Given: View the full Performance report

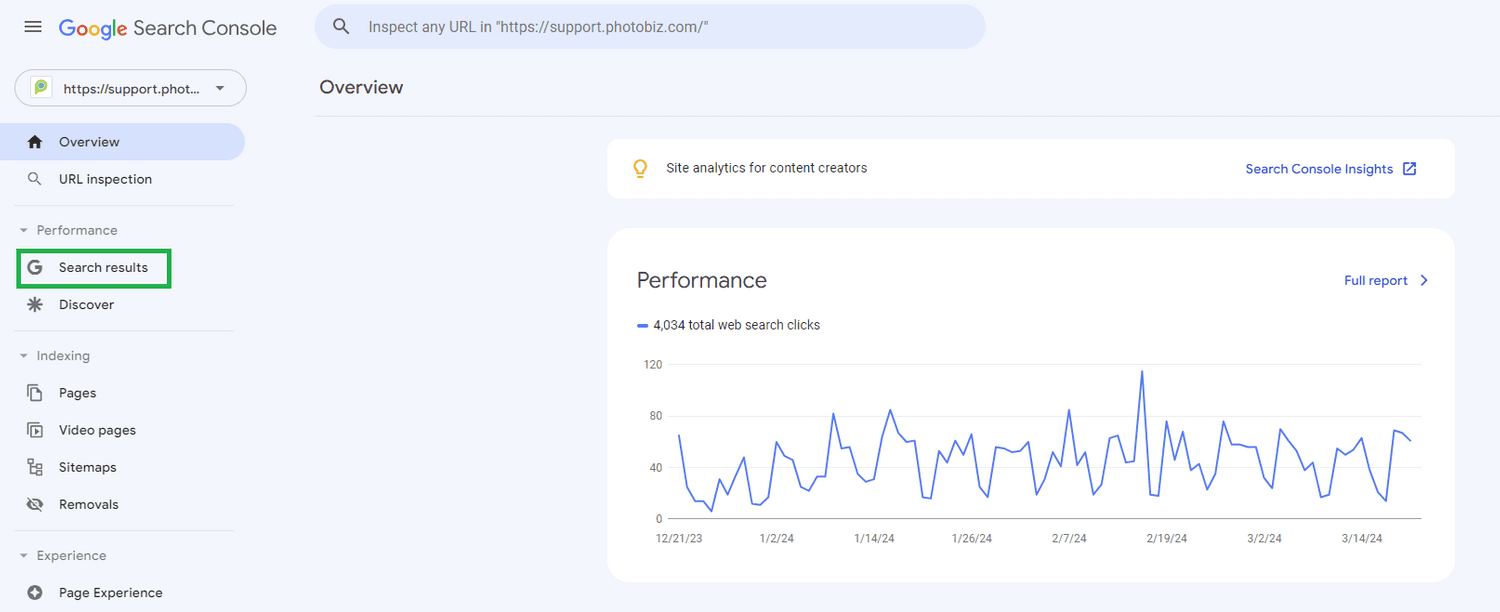Looking at the screenshot, I should point(1386,280).
